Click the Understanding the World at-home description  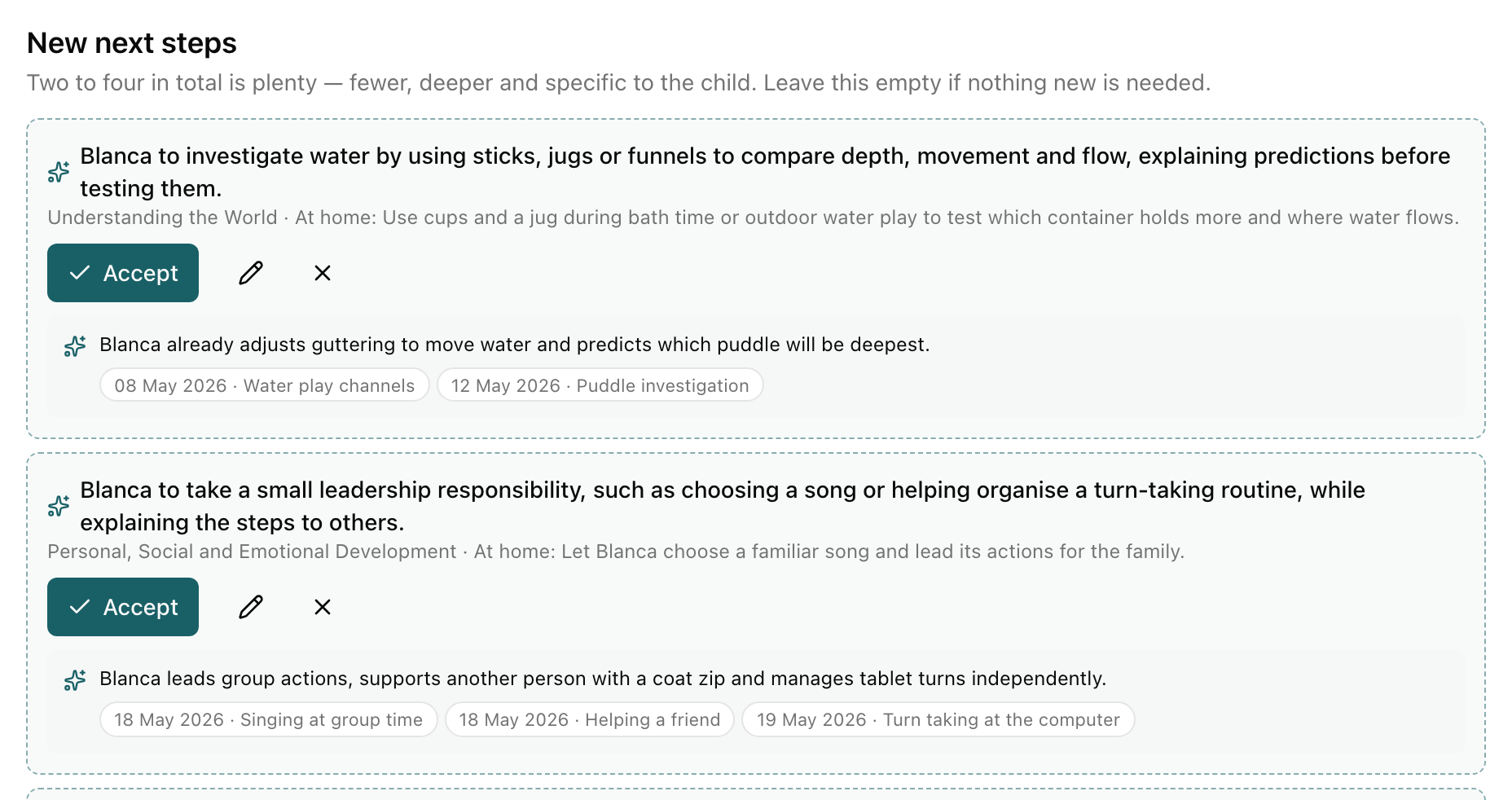tap(754, 218)
